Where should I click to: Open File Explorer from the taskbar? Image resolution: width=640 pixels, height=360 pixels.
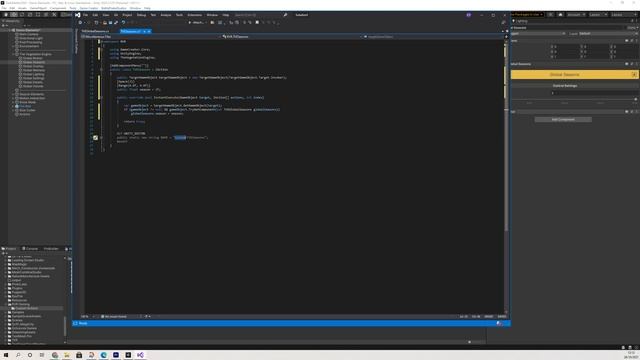(67, 355)
